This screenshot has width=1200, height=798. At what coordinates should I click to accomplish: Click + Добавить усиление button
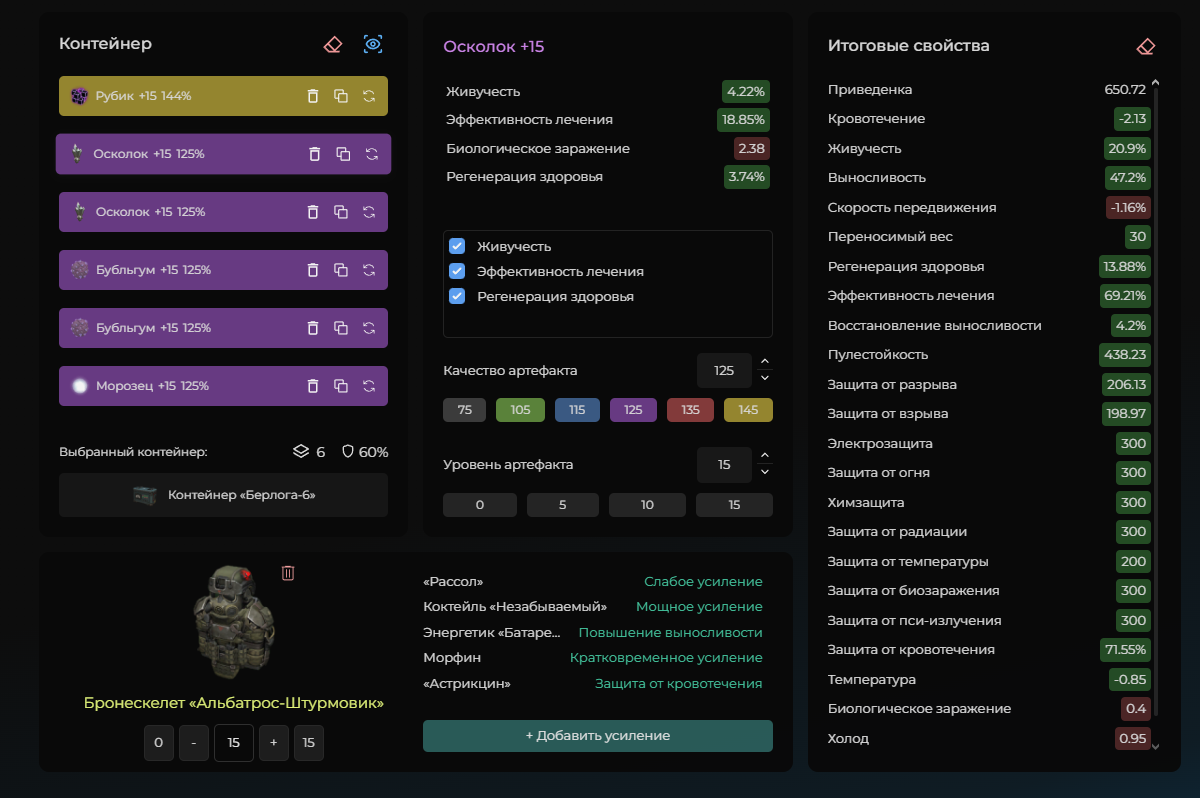(x=598, y=736)
